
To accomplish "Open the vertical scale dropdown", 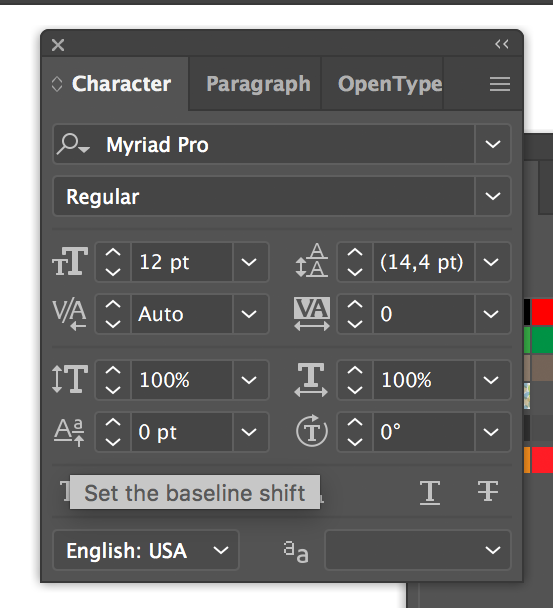I will (x=249, y=380).
